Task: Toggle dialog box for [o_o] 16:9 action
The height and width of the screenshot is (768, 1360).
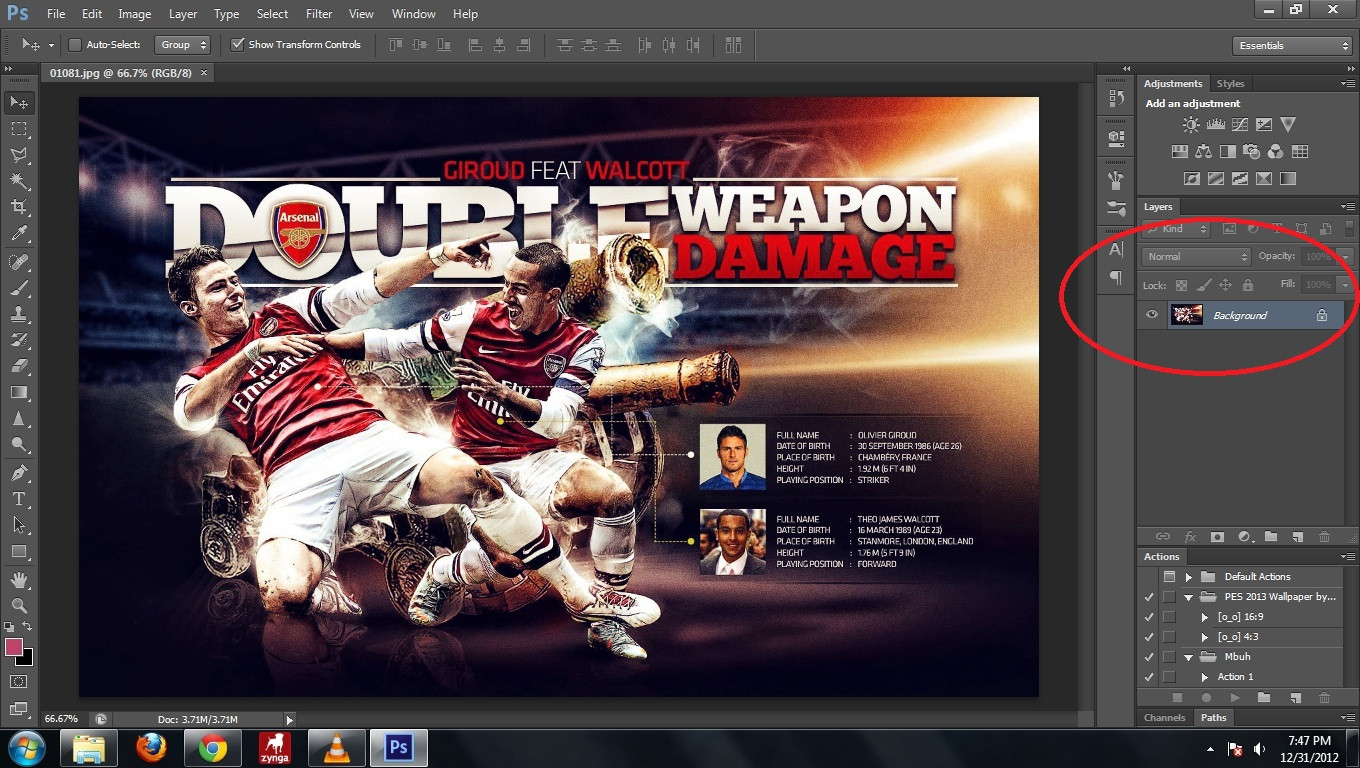Action: click(x=1169, y=617)
